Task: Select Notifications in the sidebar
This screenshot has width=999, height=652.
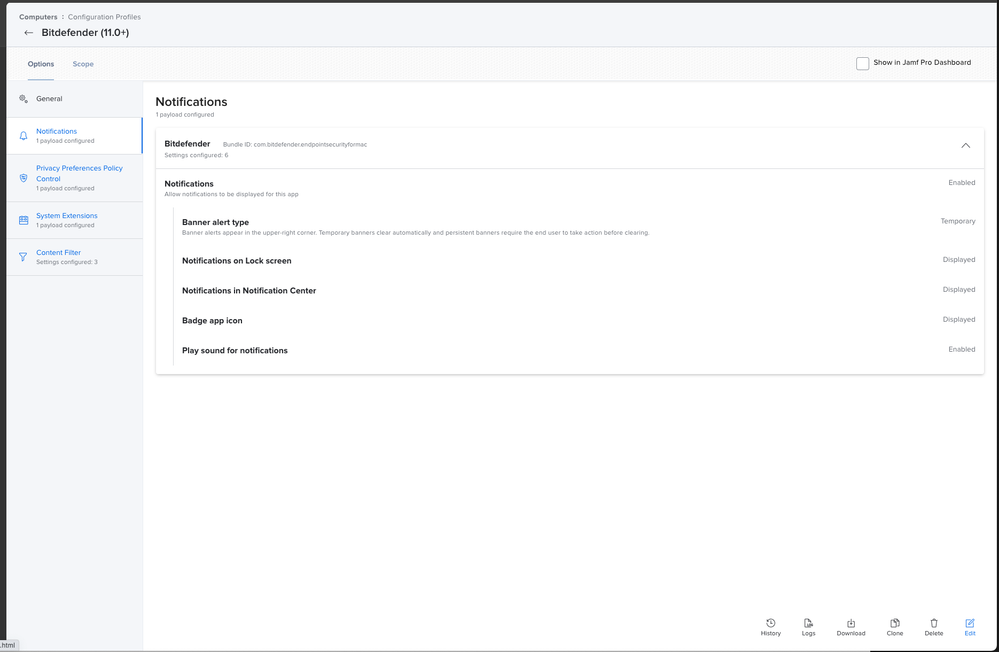Action: click(x=75, y=136)
